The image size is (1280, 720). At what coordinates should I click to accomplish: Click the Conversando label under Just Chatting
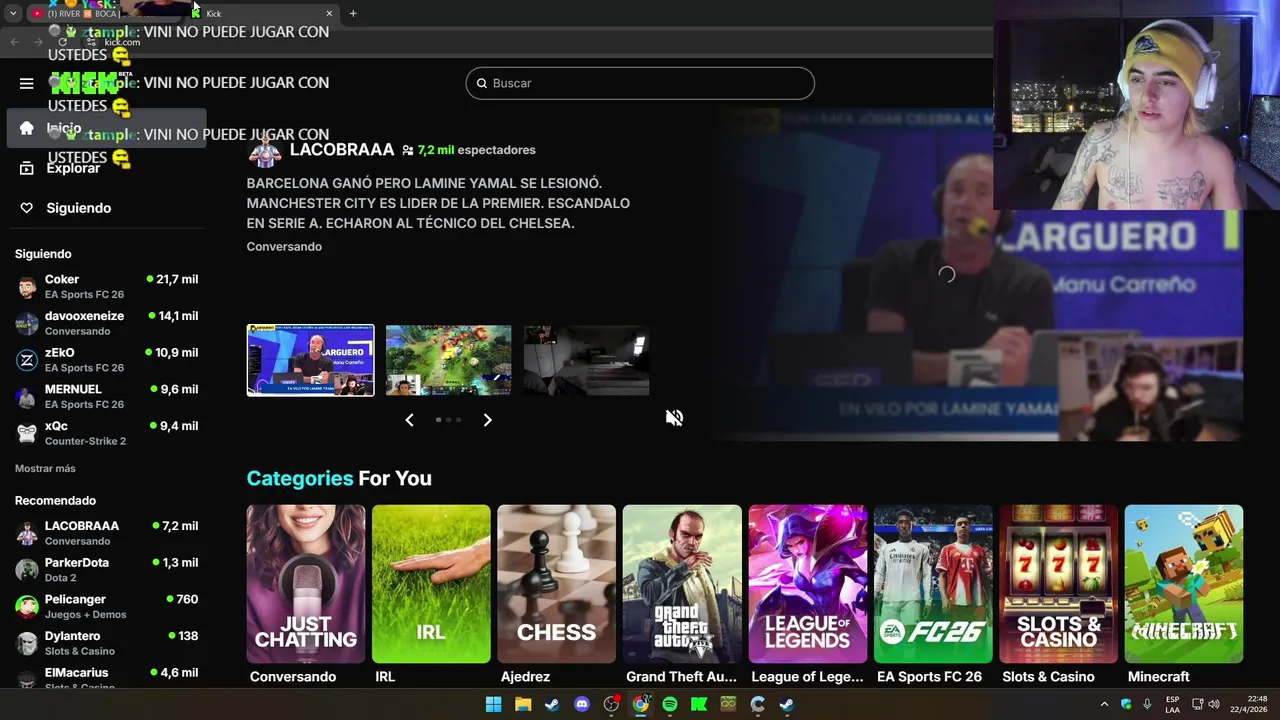tap(293, 677)
